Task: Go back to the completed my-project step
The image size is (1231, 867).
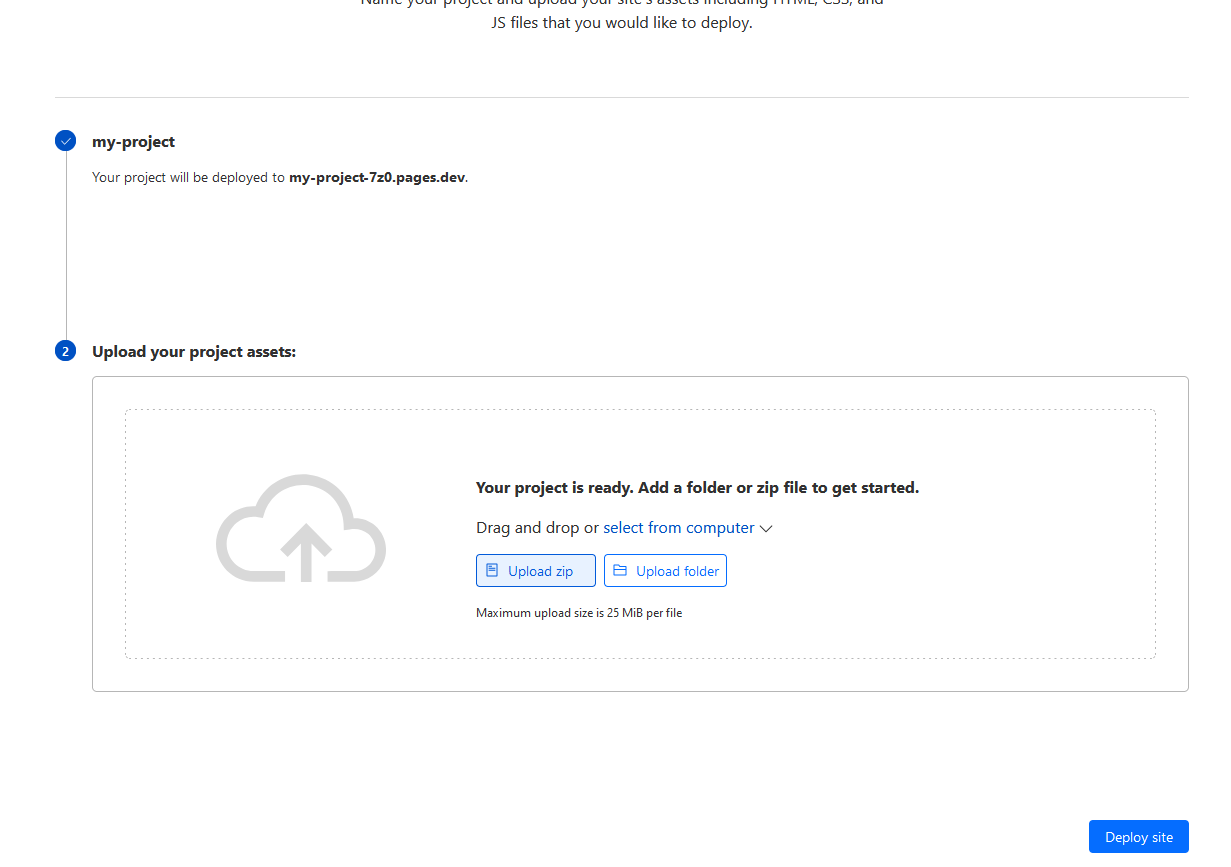Action: pyautogui.click(x=133, y=141)
